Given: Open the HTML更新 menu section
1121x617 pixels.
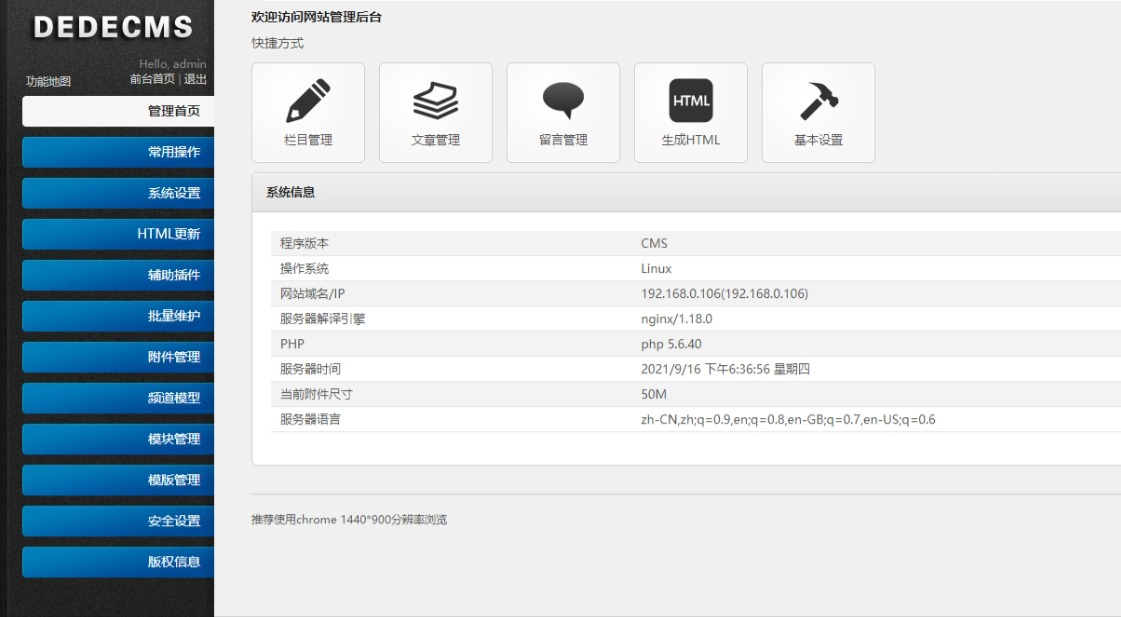Looking at the screenshot, I should point(116,234).
